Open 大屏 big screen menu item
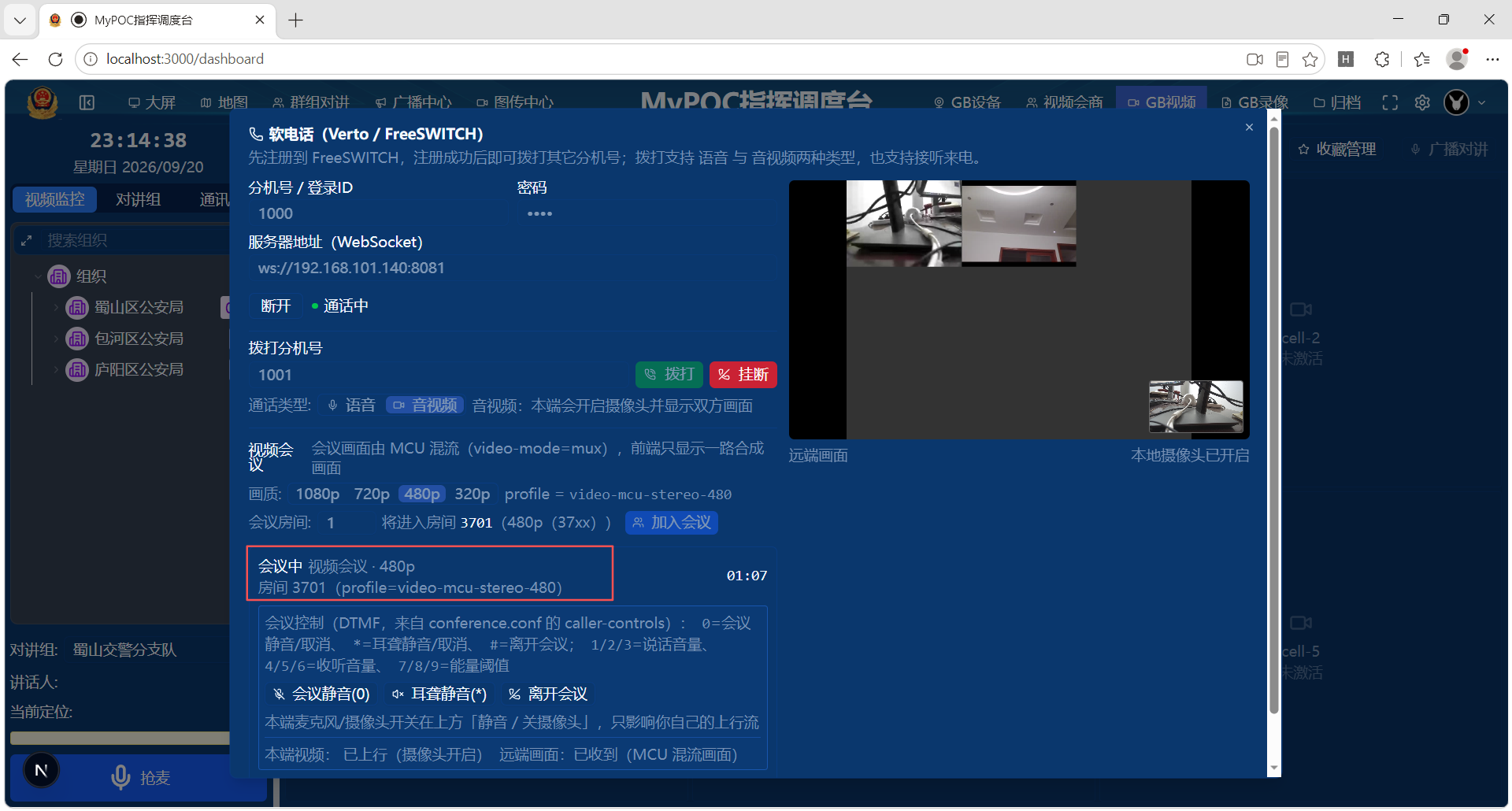This screenshot has width=1512, height=811. coord(152,103)
